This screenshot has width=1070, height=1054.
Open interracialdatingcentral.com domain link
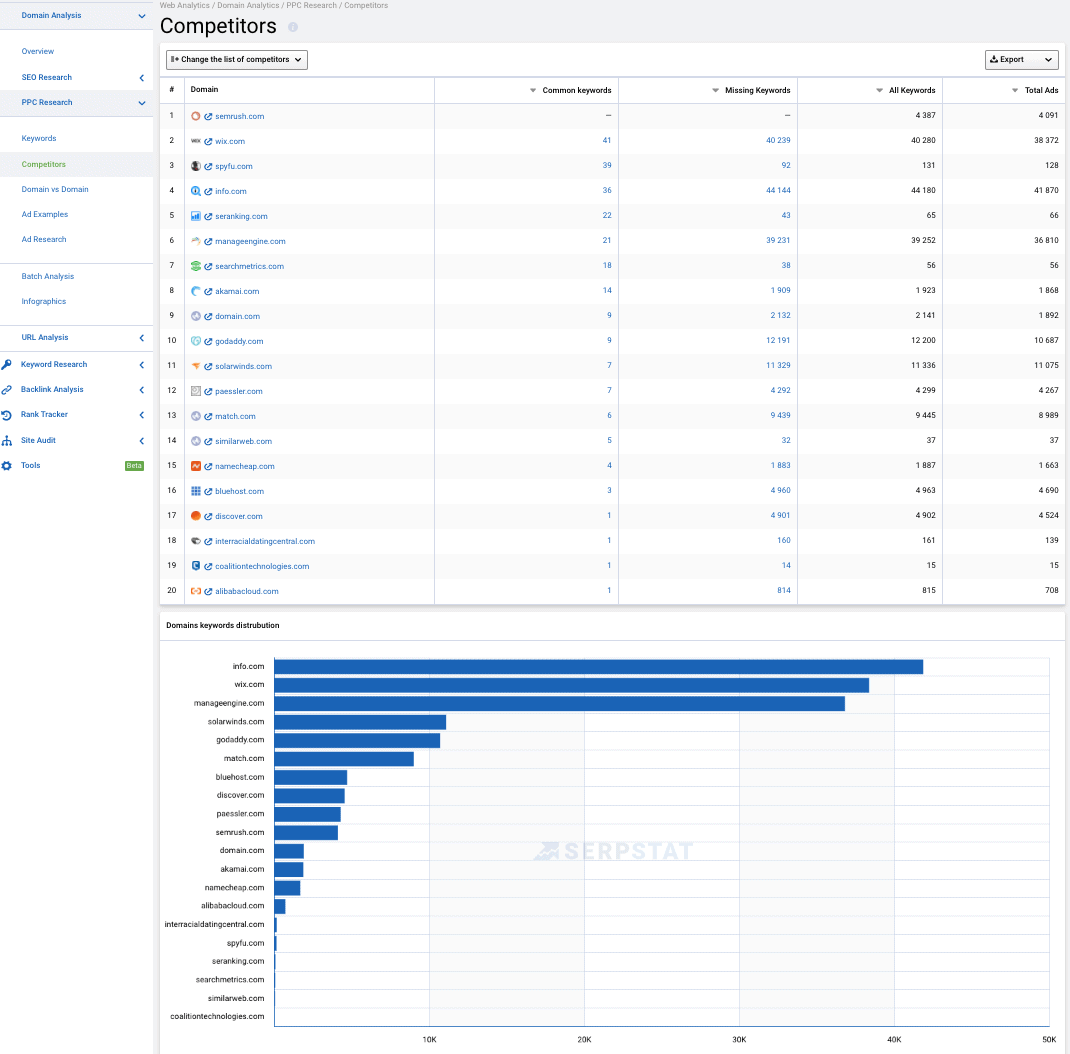coord(265,542)
